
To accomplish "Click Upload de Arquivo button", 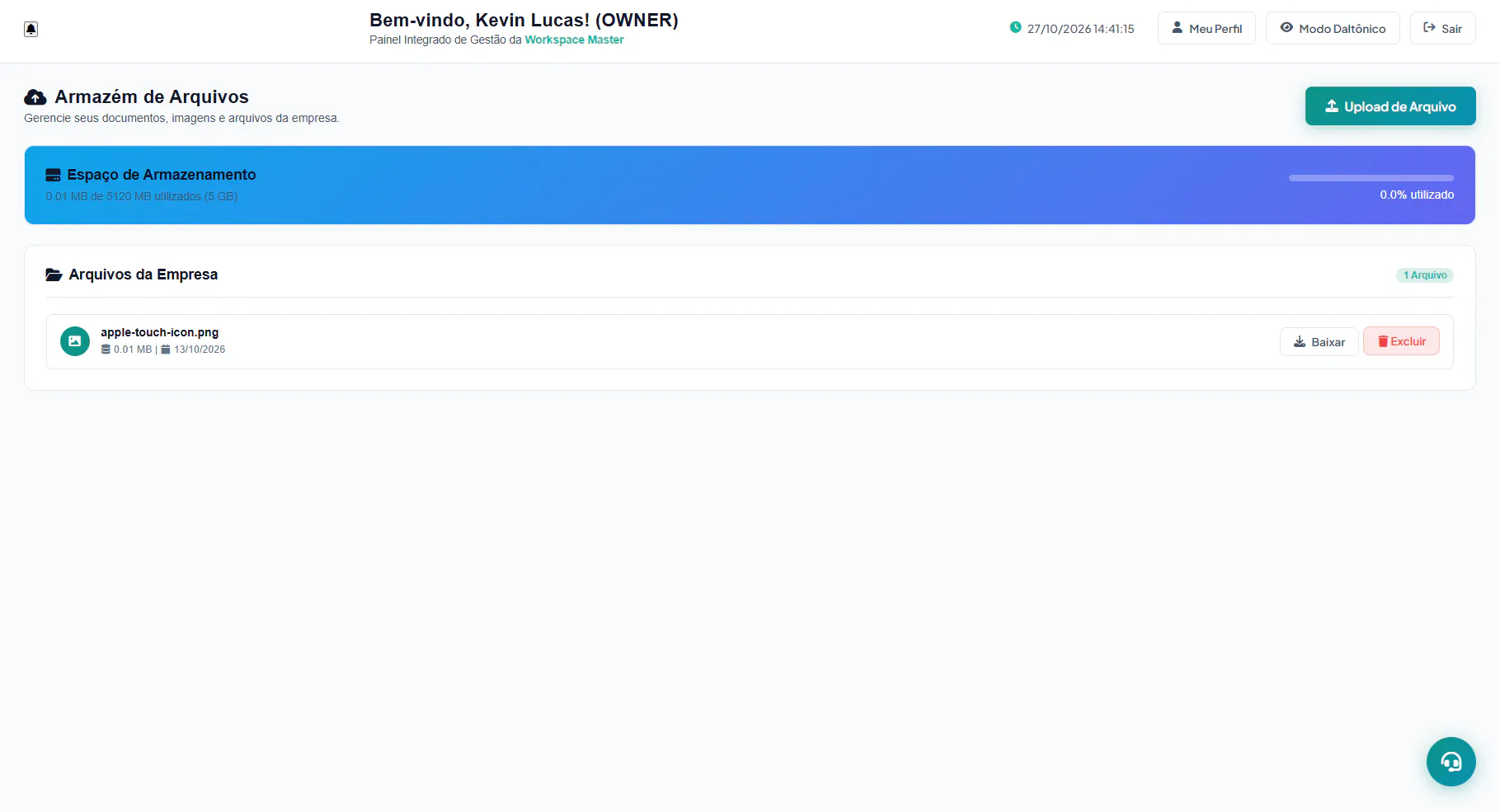I will (1390, 106).
